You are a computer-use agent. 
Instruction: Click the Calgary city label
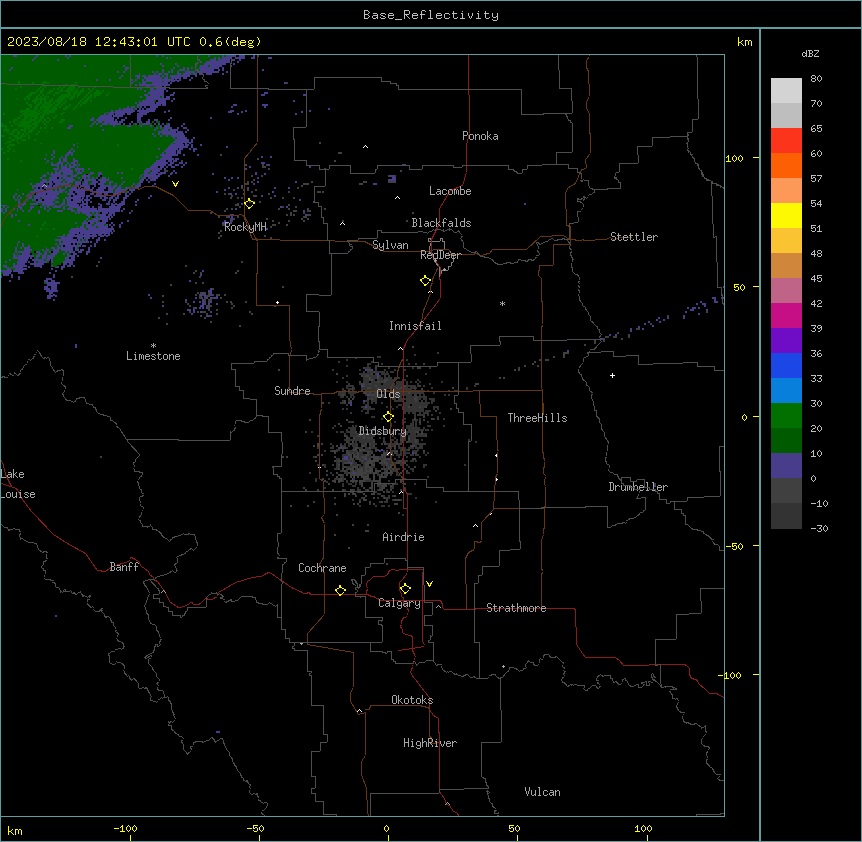tap(399, 603)
